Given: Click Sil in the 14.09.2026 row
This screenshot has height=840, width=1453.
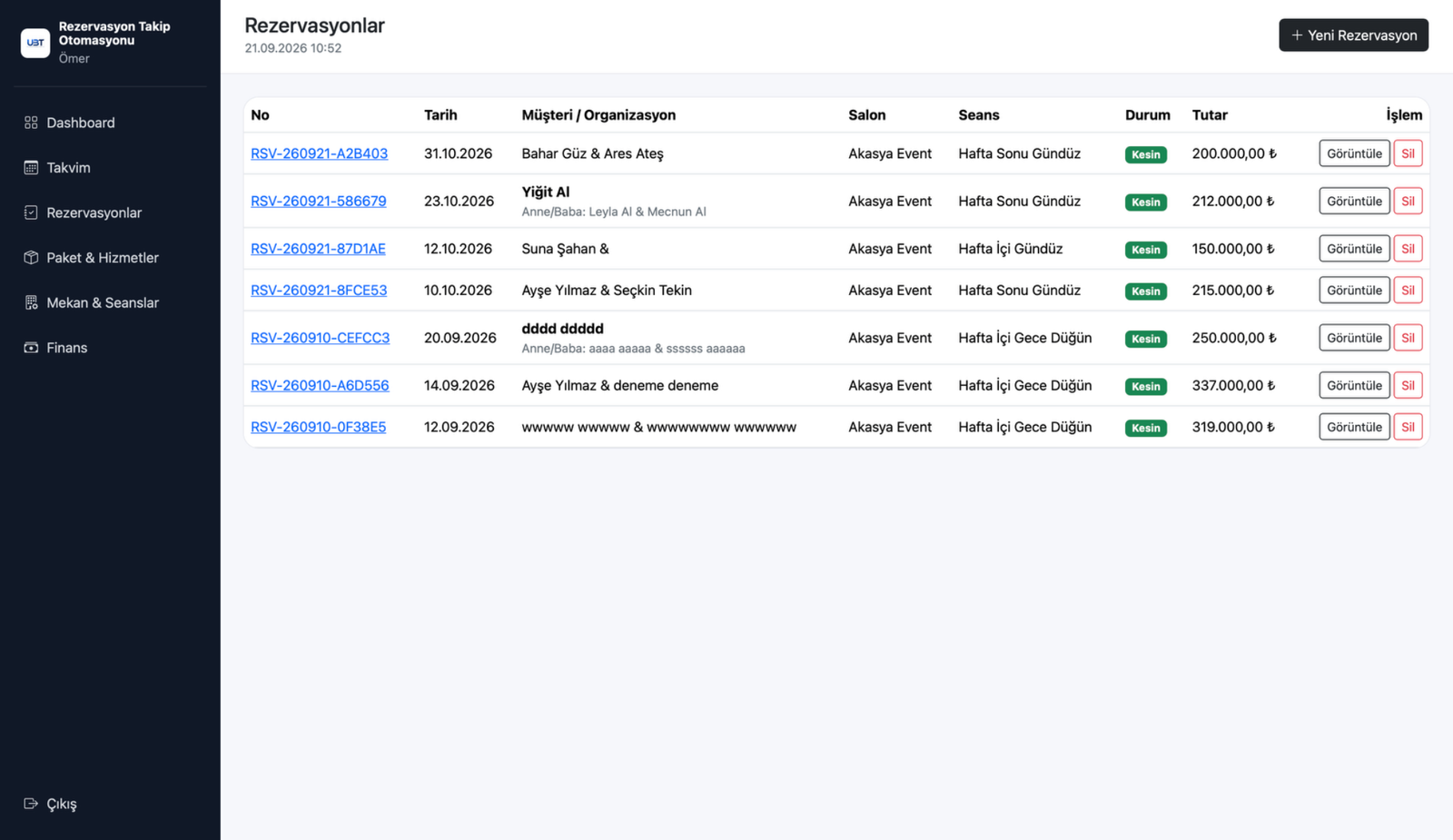Looking at the screenshot, I should click(x=1408, y=385).
